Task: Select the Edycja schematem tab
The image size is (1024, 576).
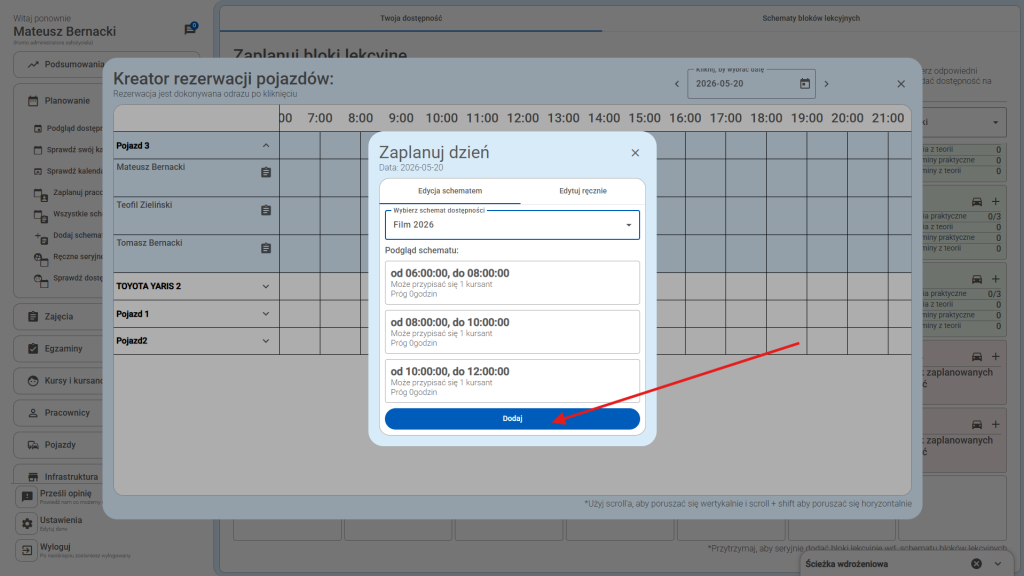Action: pos(450,191)
